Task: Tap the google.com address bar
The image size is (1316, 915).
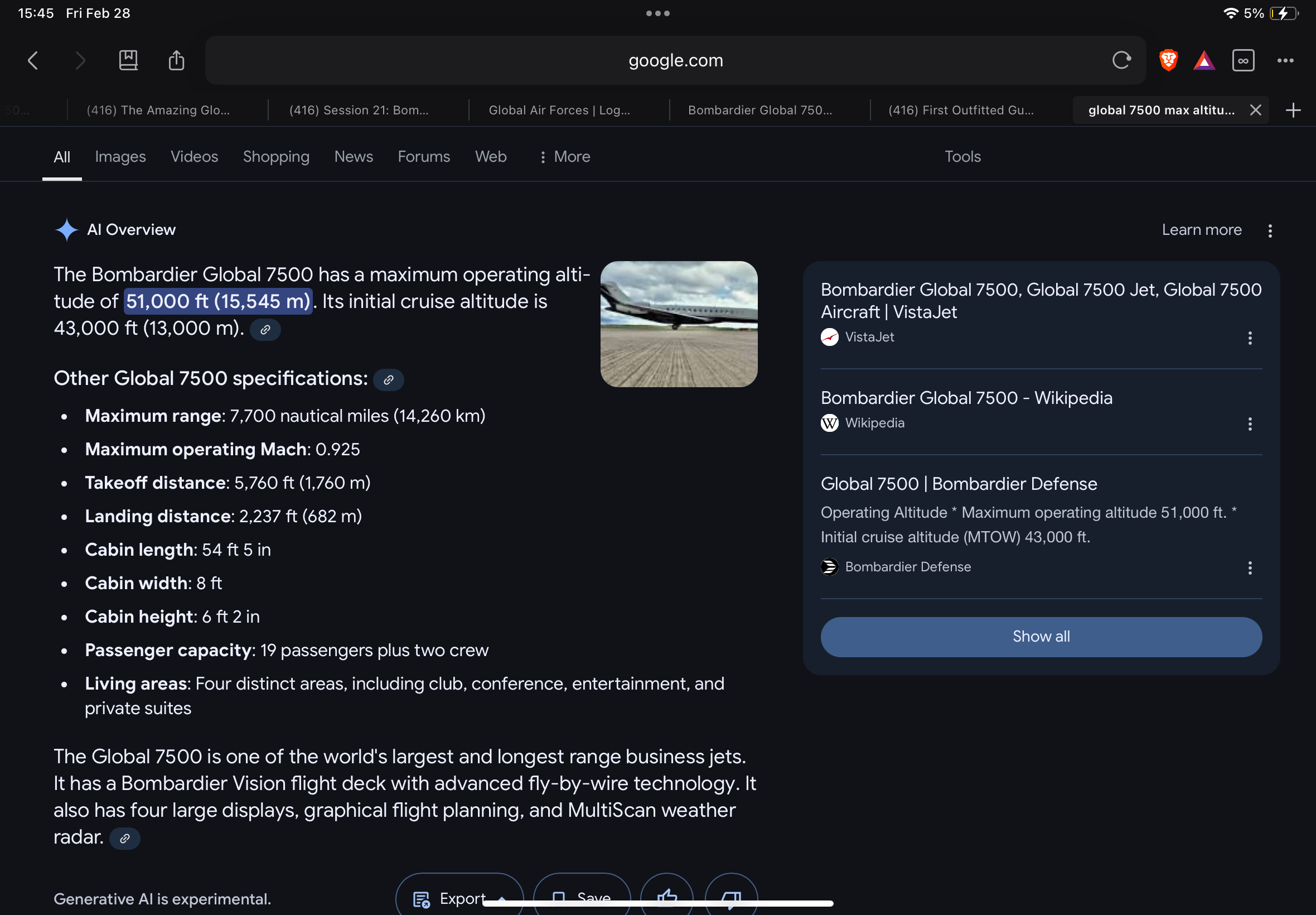Action: pyautogui.click(x=675, y=60)
